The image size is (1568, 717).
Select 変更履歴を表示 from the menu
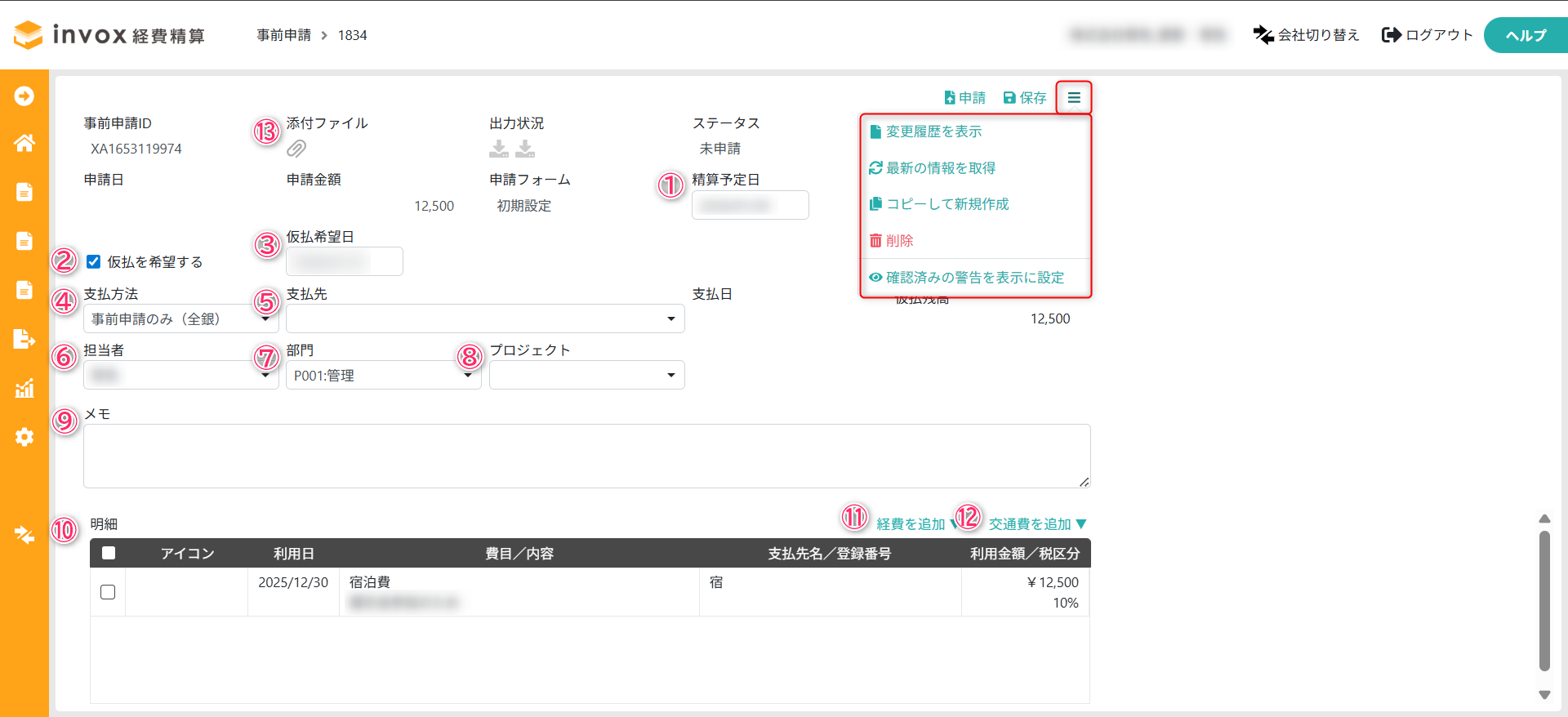[x=933, y=131]
